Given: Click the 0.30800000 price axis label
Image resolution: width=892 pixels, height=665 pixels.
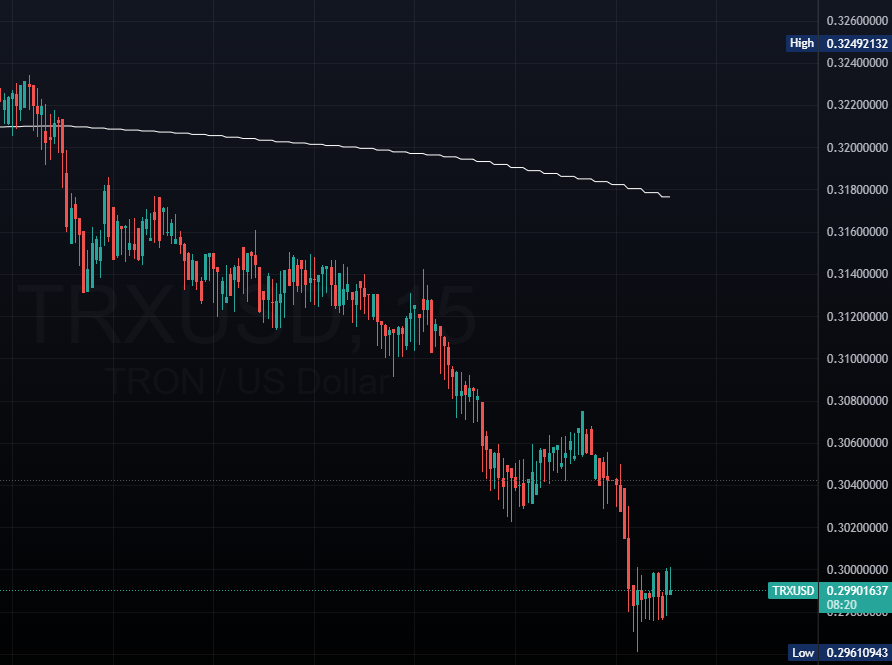Looking at the screenshot, I should tap(857, 400).
